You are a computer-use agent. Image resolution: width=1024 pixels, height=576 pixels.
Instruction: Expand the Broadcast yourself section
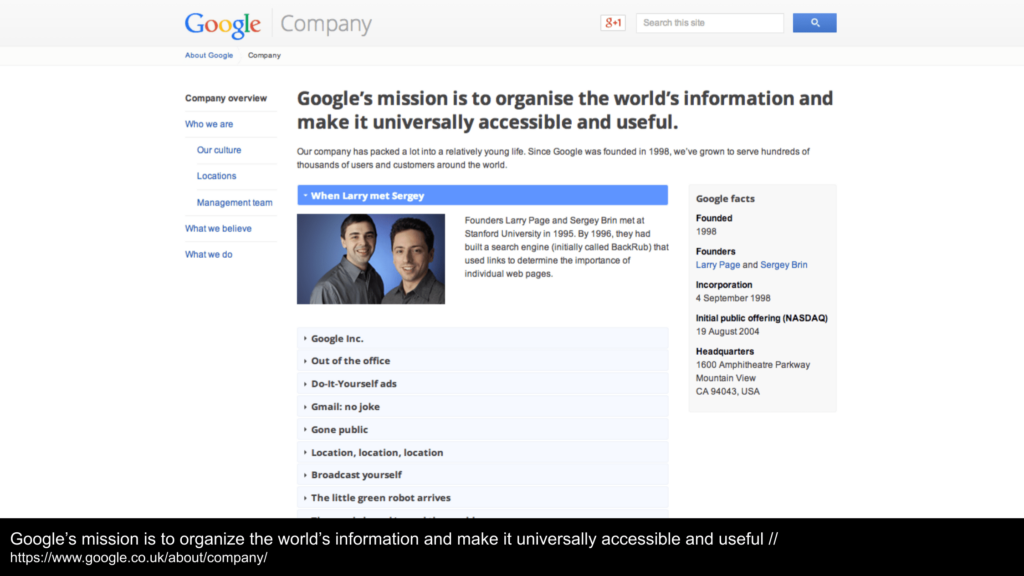(x=483, y=475)
